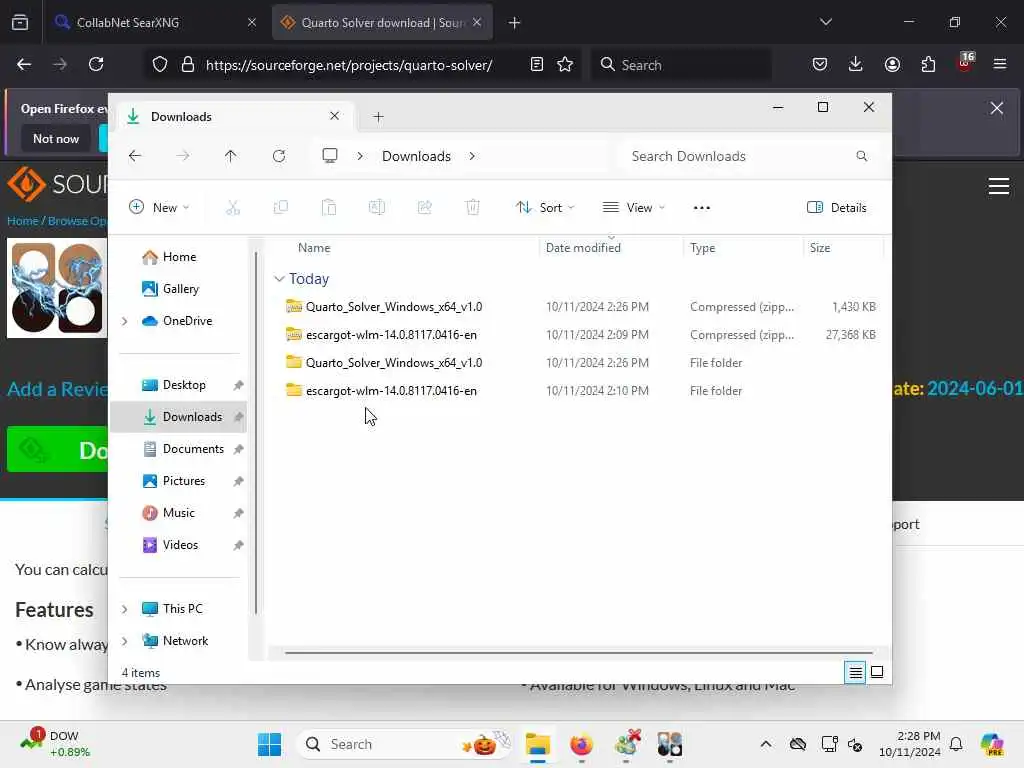1024x768 pixels.
Task: Click the Delete trash icon in Explorer
Action: (473, 208)
